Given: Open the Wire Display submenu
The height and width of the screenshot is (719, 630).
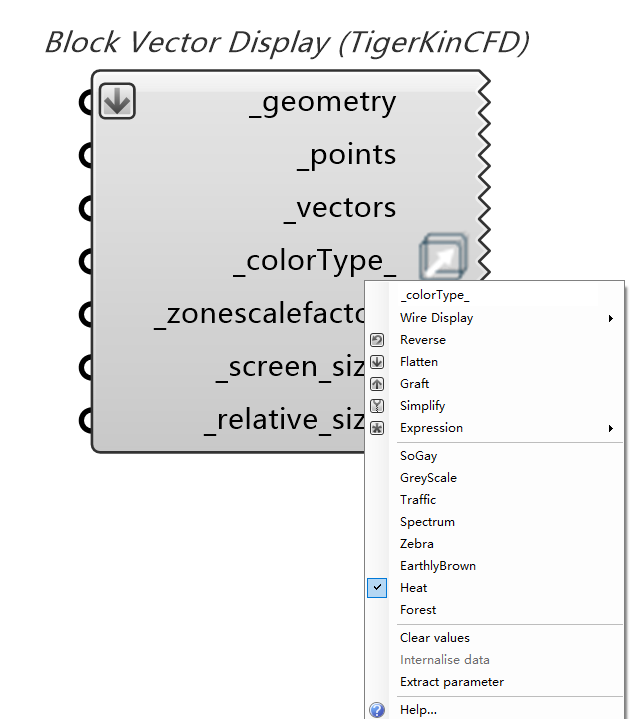Looking at the screenshot, I should point(437,318).
